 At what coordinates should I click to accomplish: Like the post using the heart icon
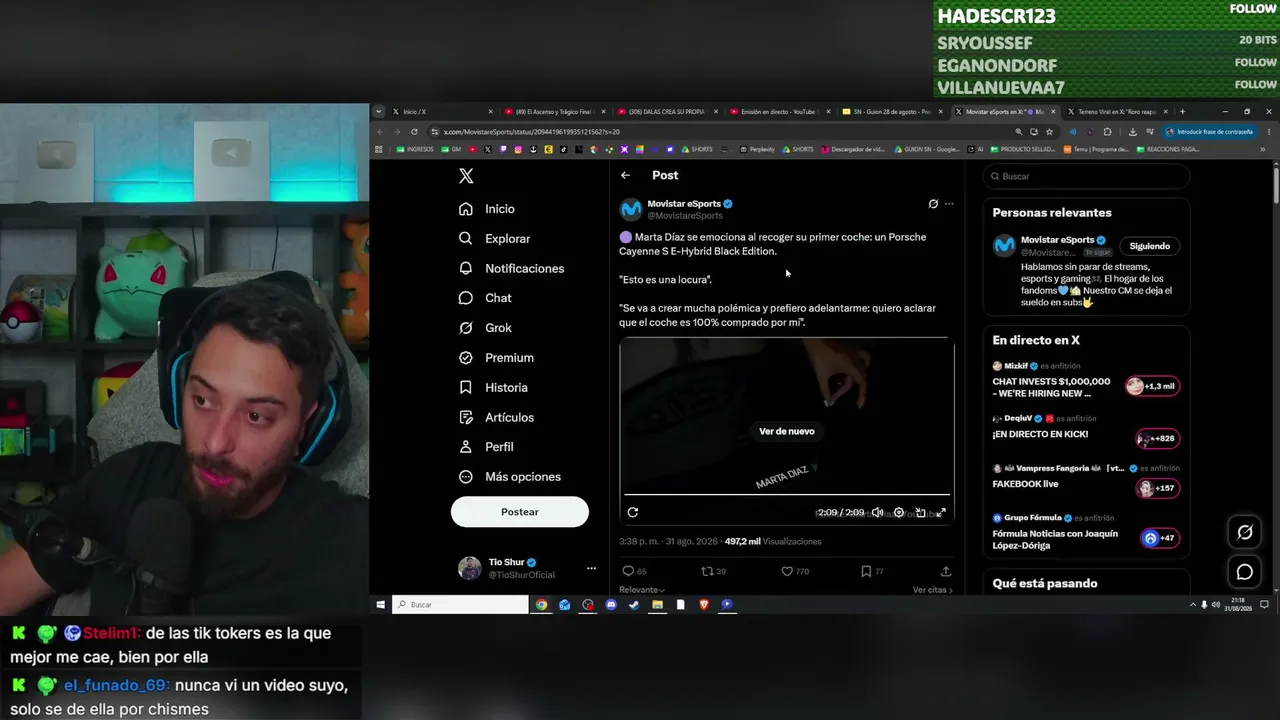tap(787, 572)
